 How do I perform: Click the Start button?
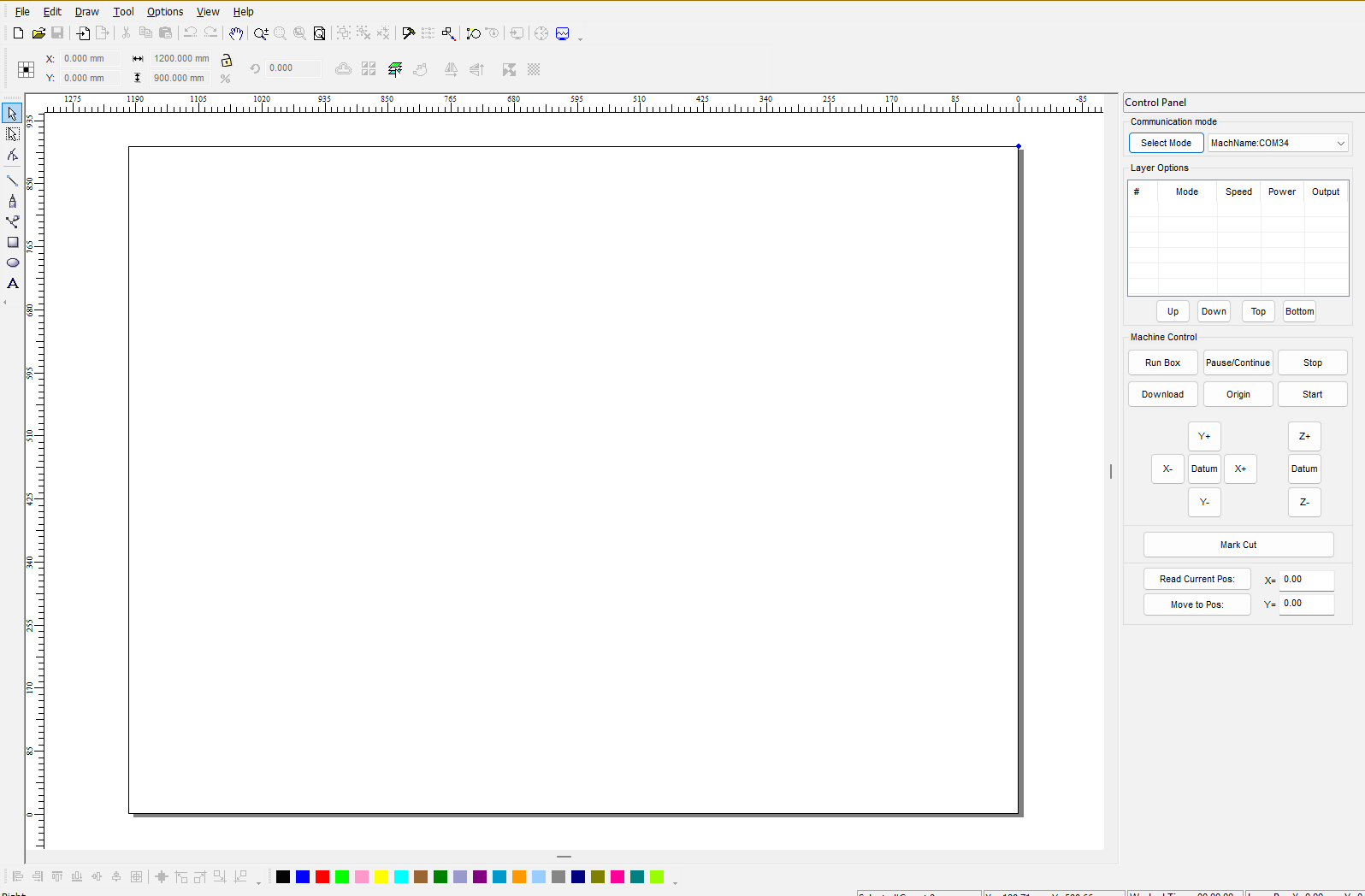pyautogui.click(x=1312, y=394)
